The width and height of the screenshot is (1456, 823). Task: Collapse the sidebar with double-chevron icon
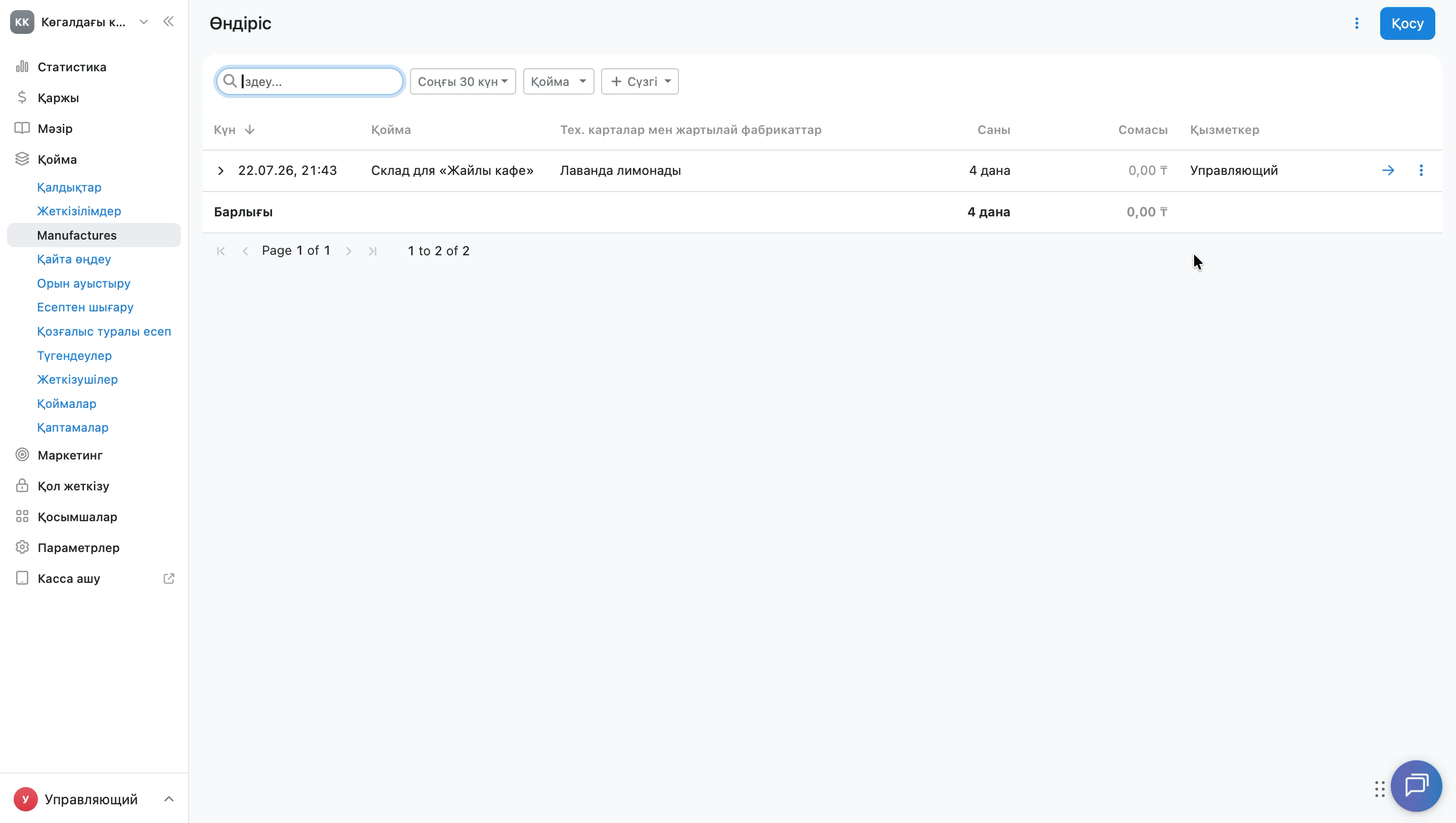point(168,22)
